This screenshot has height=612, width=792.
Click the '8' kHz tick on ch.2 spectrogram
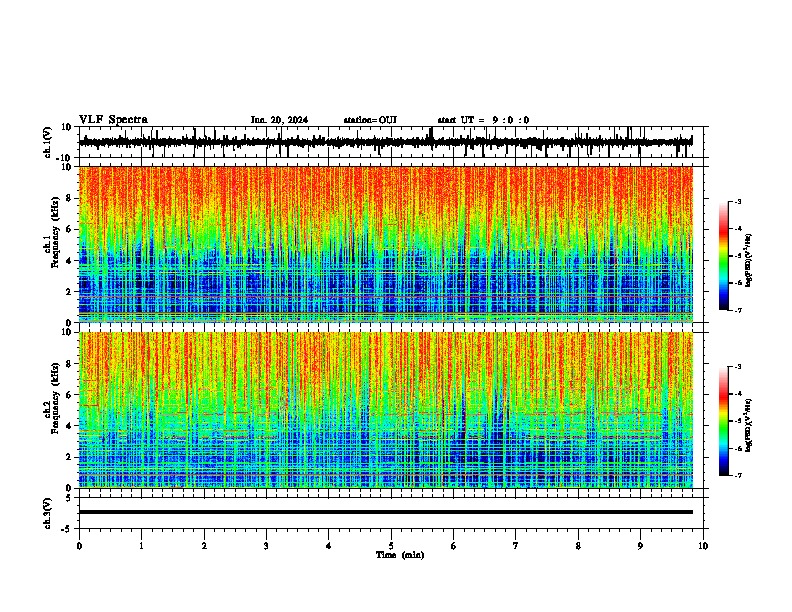69,364
